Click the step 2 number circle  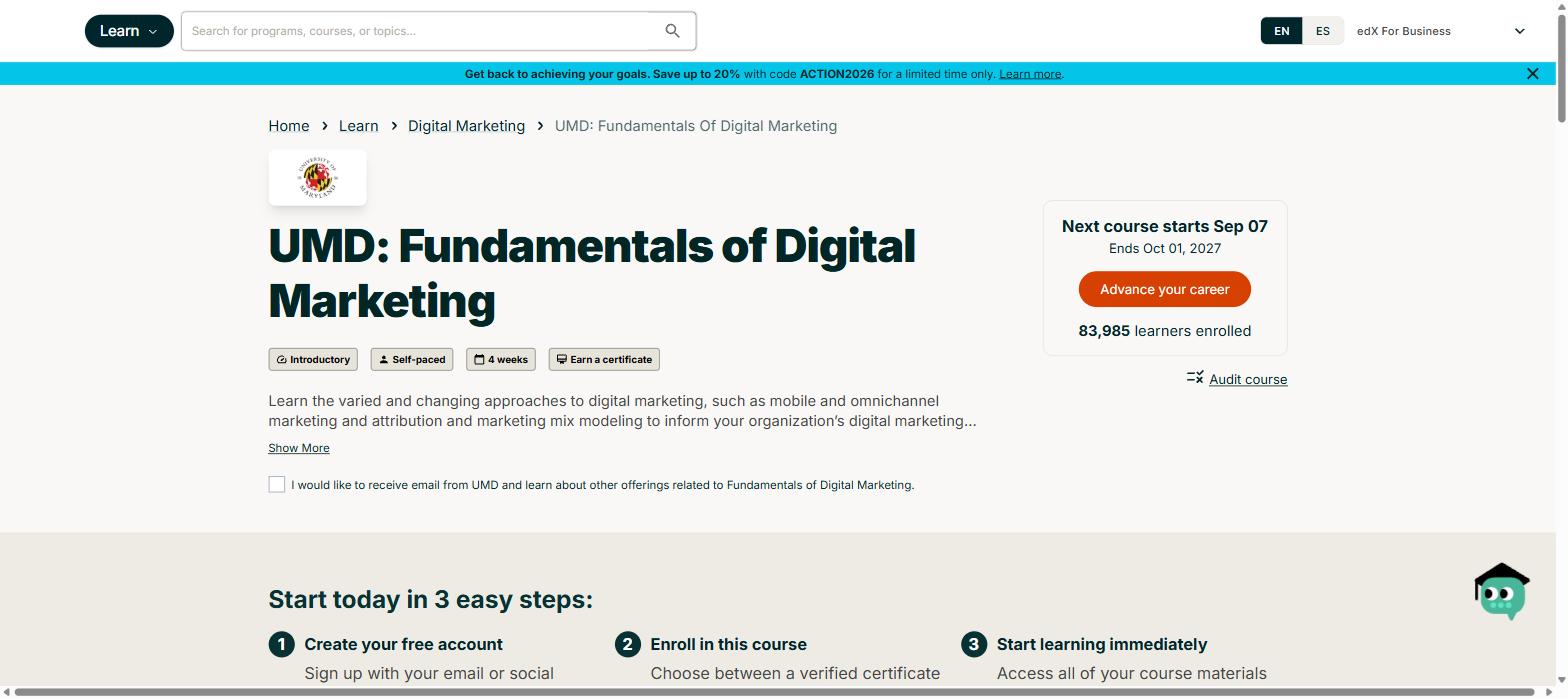coord(628,644)
